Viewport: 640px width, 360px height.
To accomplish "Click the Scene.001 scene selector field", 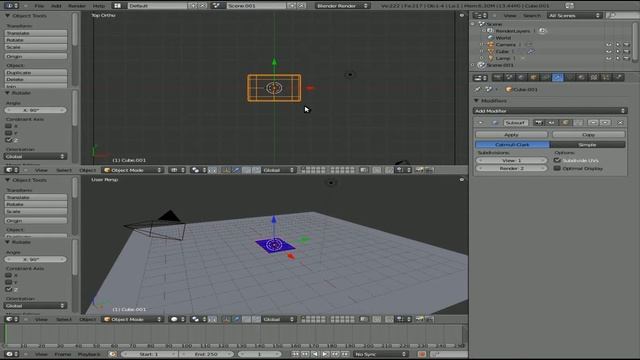I will click(256, 6).
